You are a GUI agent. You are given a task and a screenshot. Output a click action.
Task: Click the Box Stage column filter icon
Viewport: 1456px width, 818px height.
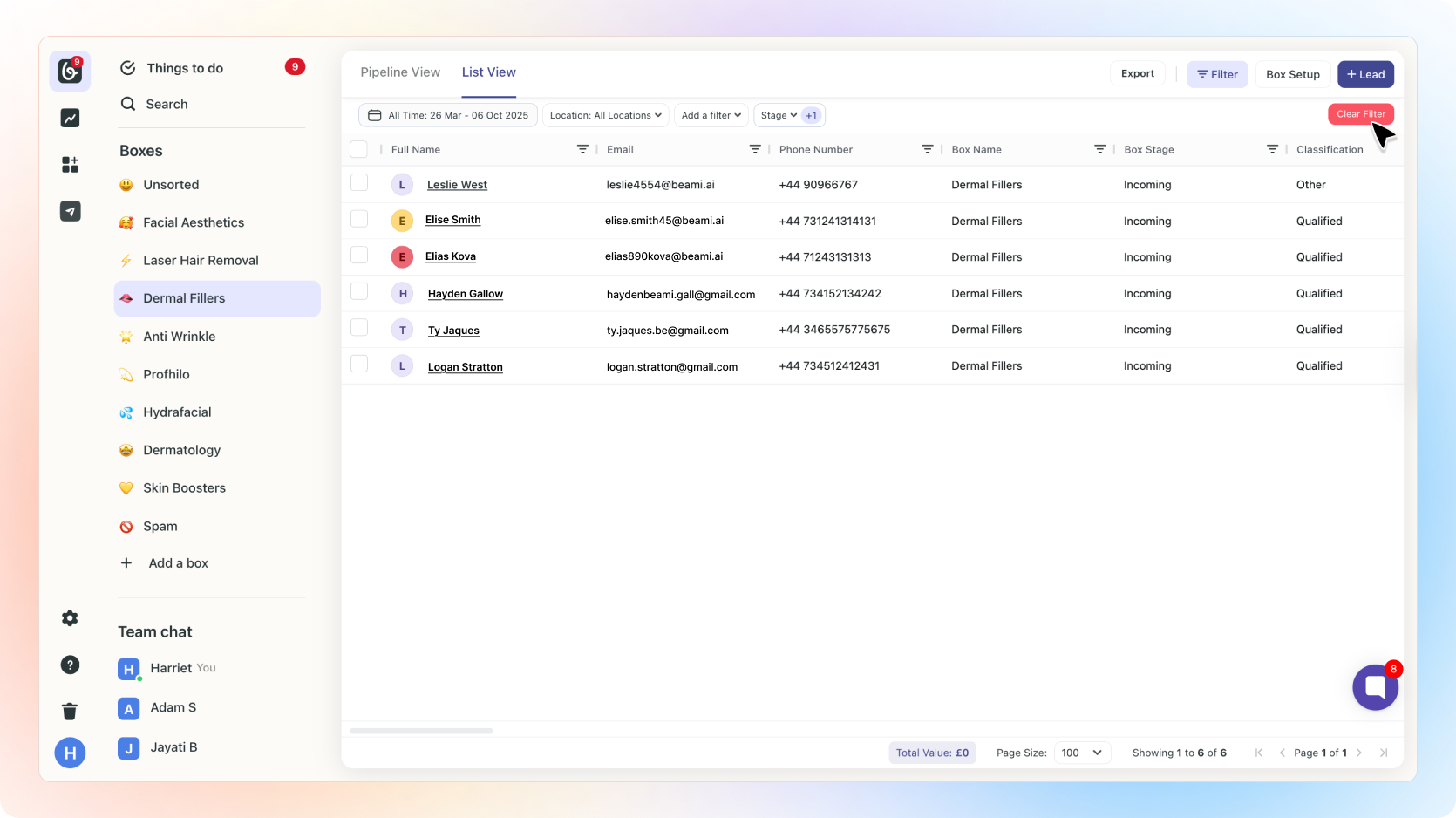[1273, 149]
